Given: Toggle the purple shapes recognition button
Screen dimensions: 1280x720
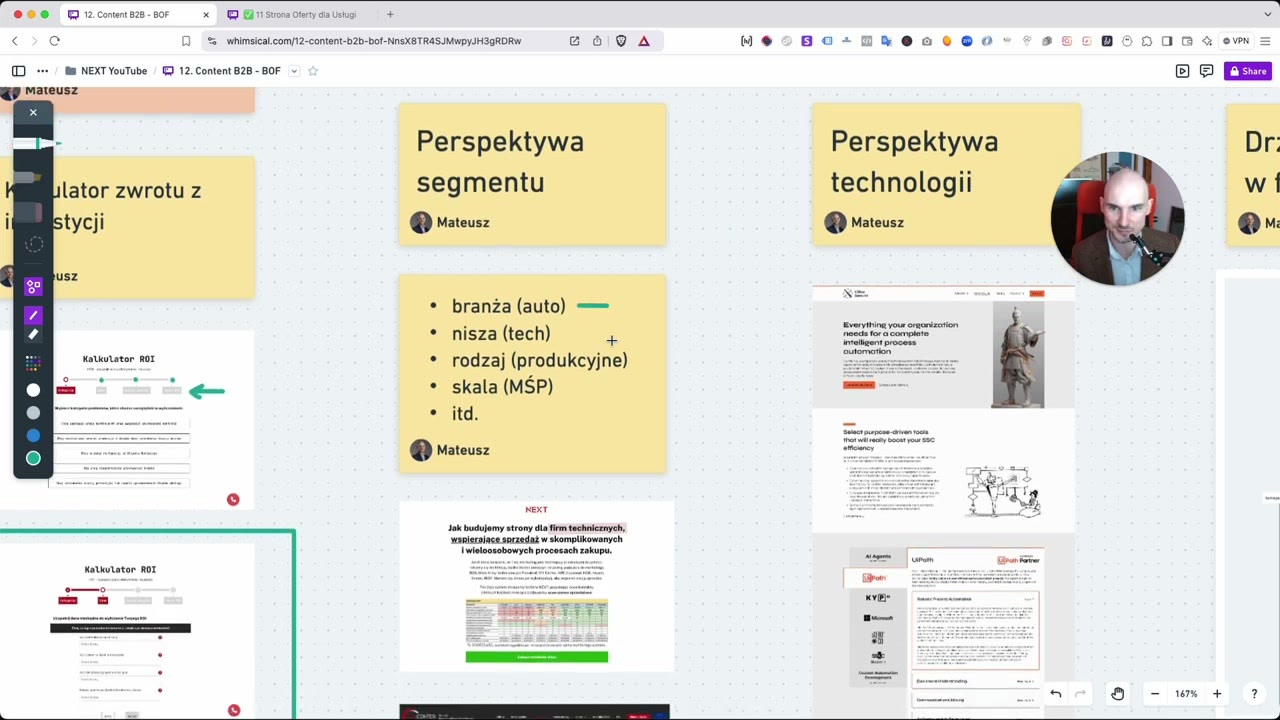Looking at the screenshot, I should click(33, 286).
